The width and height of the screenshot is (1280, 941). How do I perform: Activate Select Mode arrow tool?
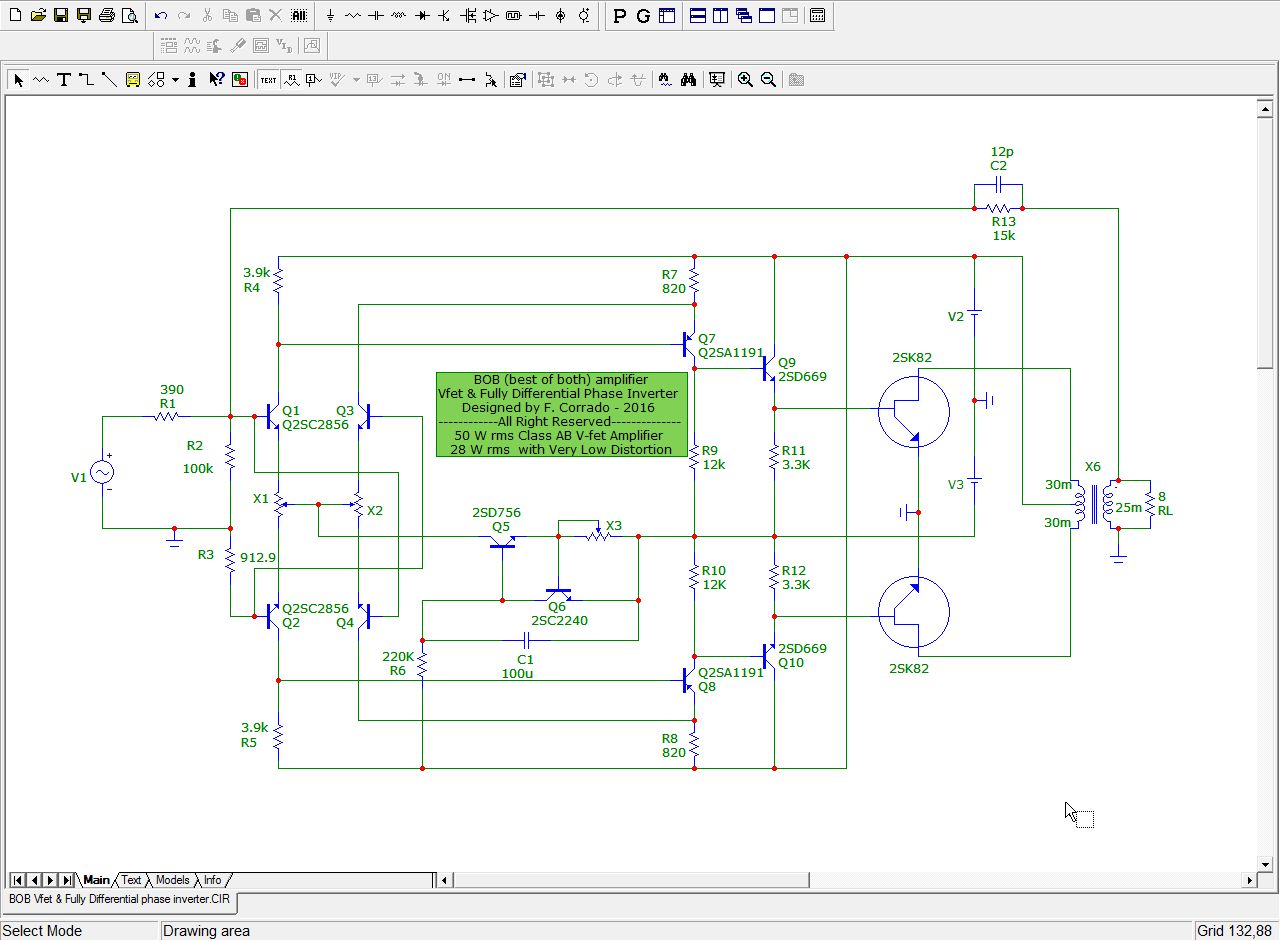tap(18, 80)
